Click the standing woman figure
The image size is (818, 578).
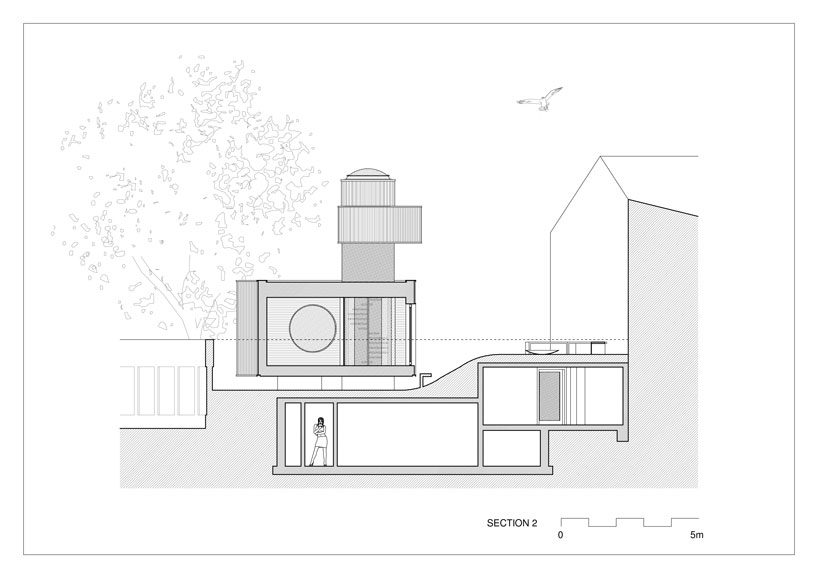point(319,441)
